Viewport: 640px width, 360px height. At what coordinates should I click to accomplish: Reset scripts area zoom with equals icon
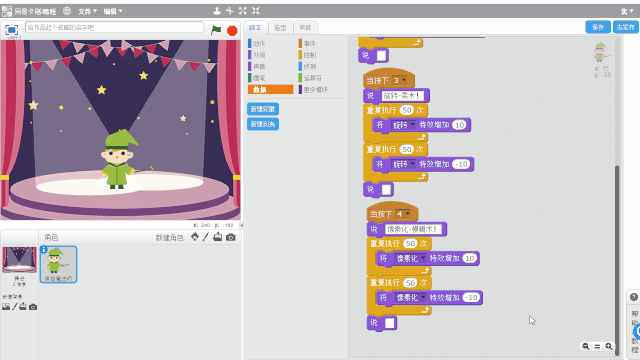(x=597, y=346)
